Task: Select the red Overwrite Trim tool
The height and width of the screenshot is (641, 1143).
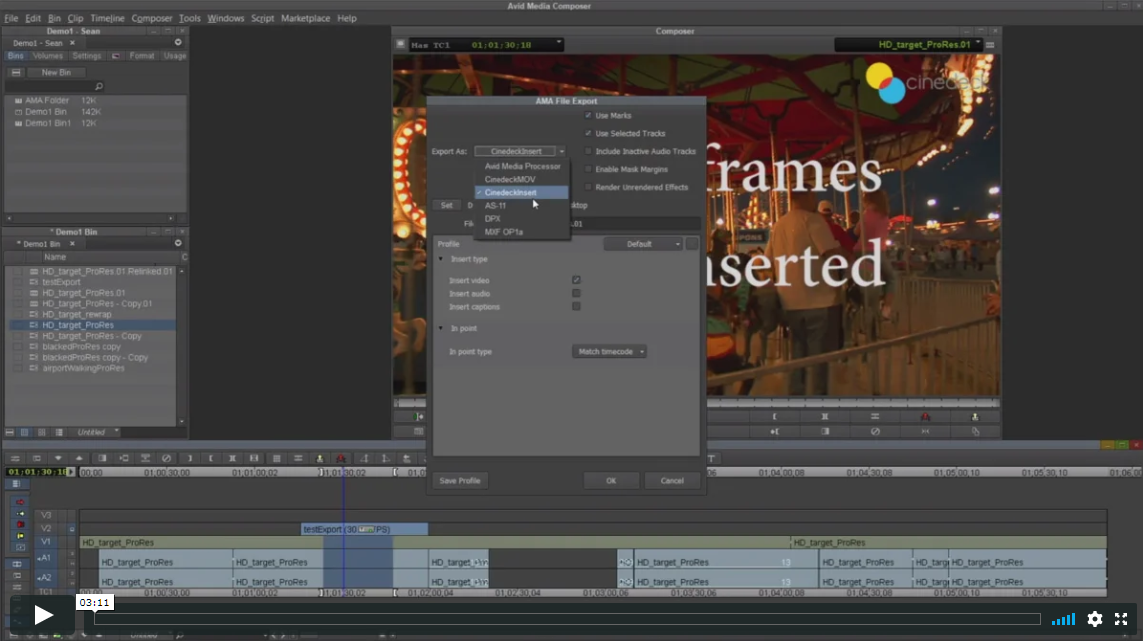Action: point(20,524)
